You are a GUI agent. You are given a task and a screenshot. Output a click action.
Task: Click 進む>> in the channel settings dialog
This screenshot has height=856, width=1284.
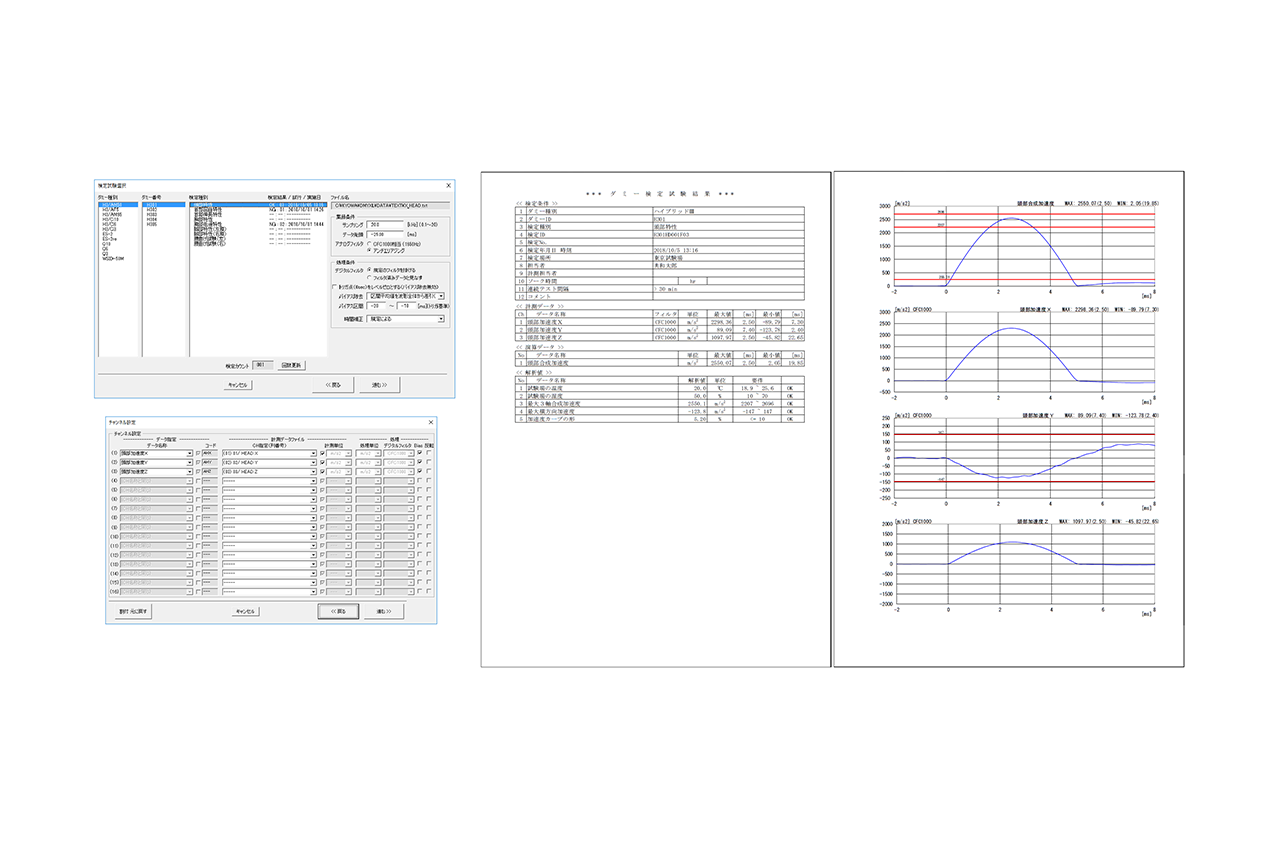coord(384,611)
